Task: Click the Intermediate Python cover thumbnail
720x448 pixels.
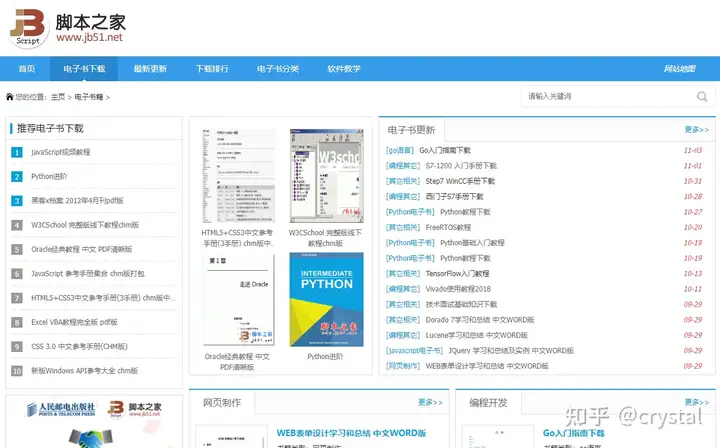Action: 326,299
